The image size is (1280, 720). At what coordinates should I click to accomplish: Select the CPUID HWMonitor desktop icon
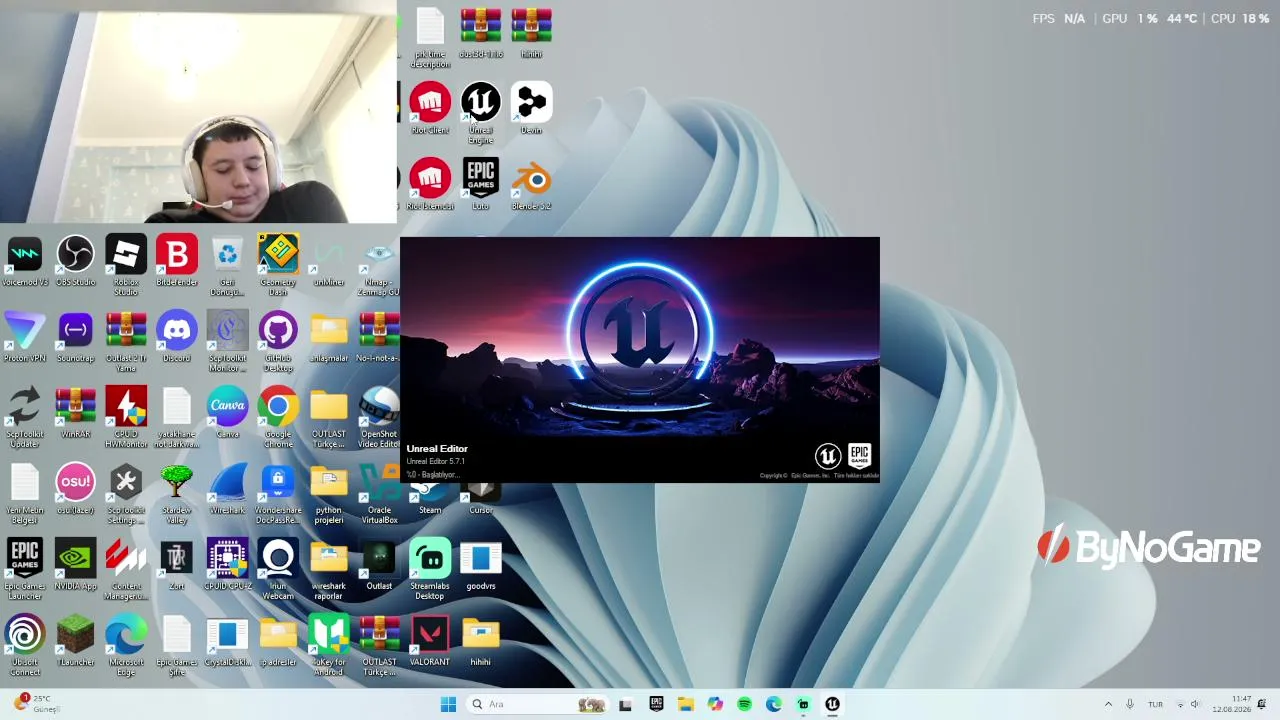tap(126, 418)
